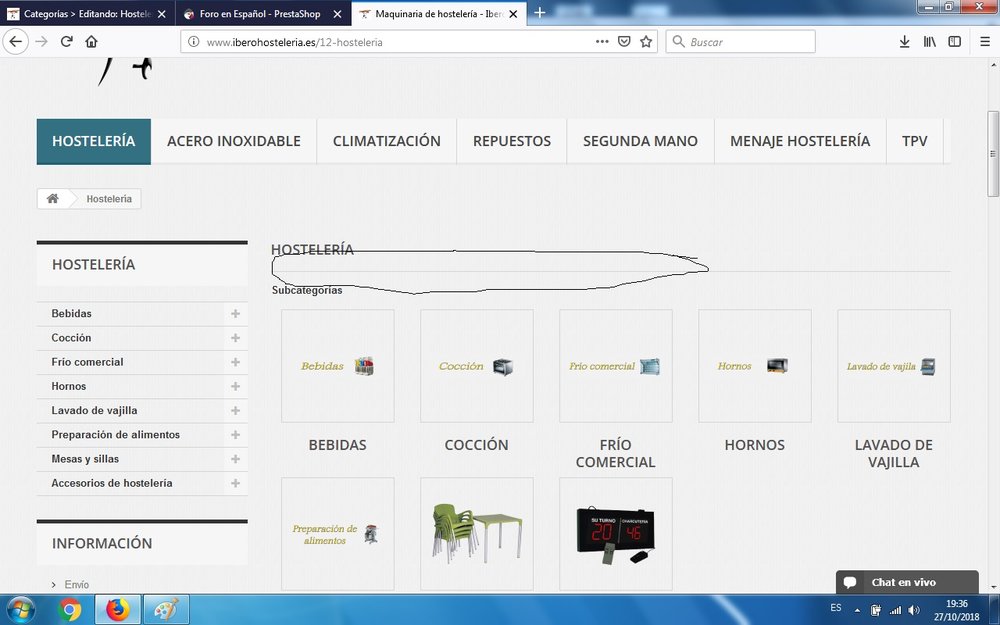Click the volume speaker tray icon

pos(914,610)
